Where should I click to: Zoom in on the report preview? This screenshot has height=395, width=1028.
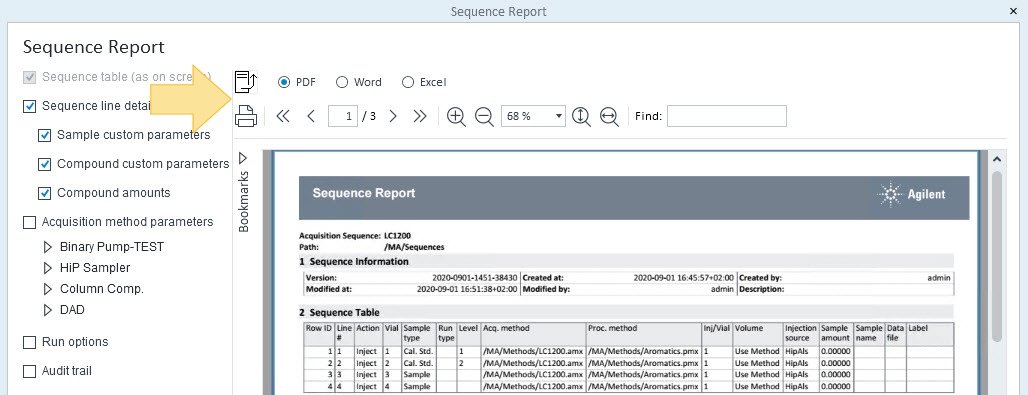pos(456,117)
